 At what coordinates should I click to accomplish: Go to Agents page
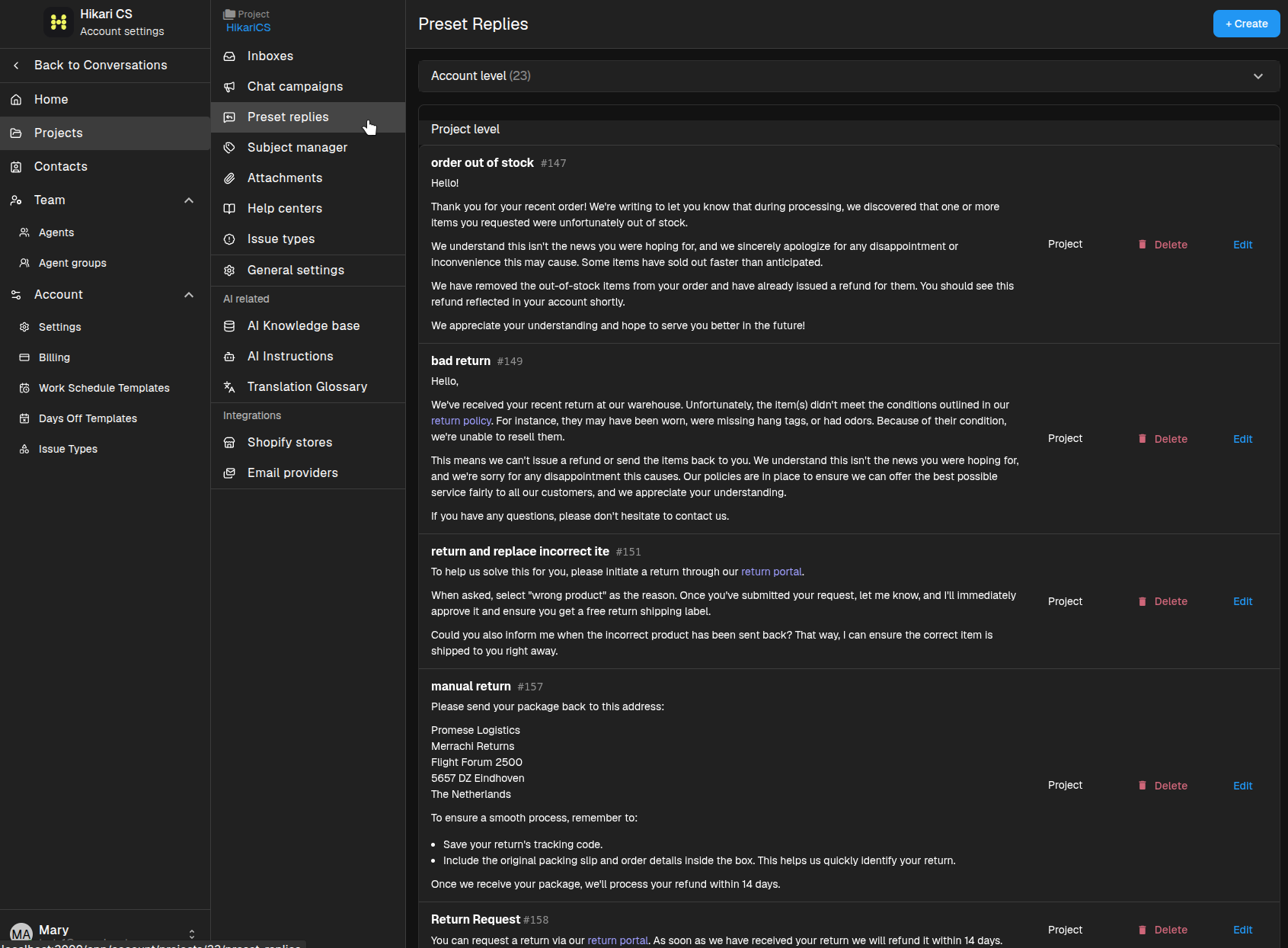tap(56, 233)
